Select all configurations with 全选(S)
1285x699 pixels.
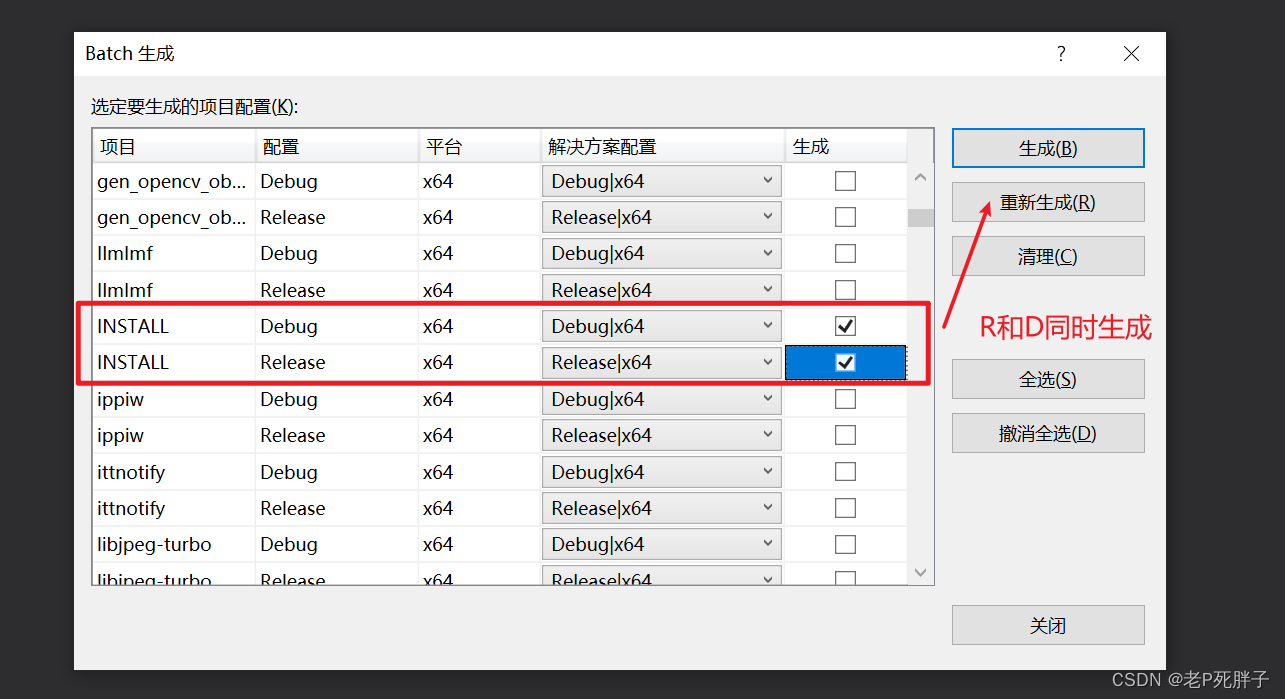pyautogui.click(x=1047, y=379)
